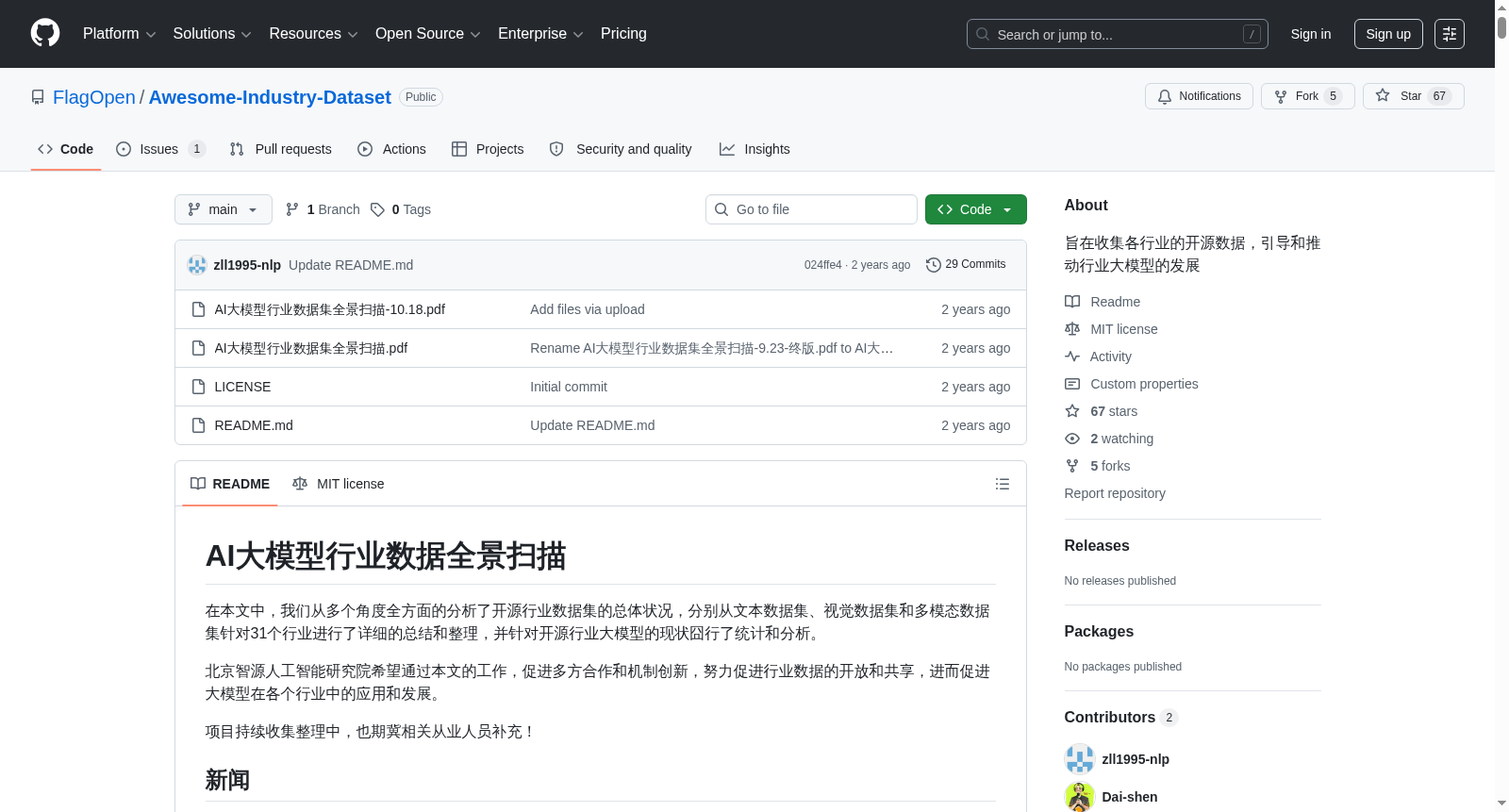Open contributor Dai-shen profile
This screenshot has height=812, width=1509.
[1130, 797]
